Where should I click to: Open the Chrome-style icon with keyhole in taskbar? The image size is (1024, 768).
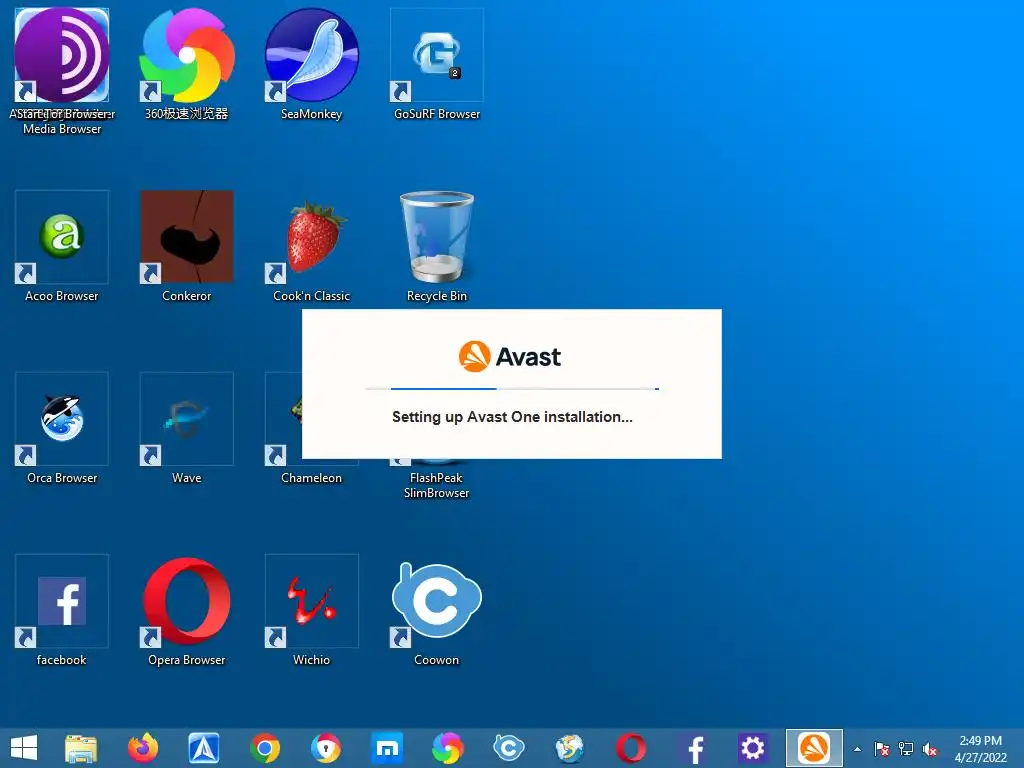pos(326,748)
